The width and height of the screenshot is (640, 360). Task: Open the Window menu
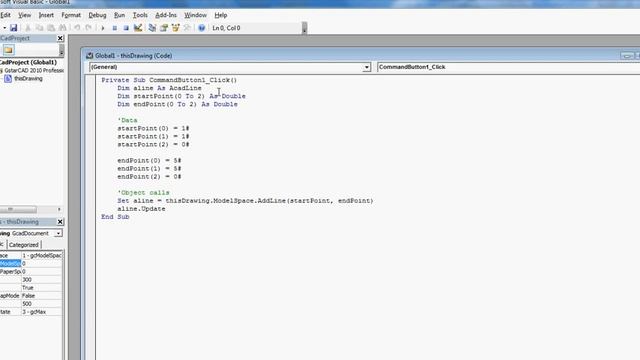click(x=195, y=15)
